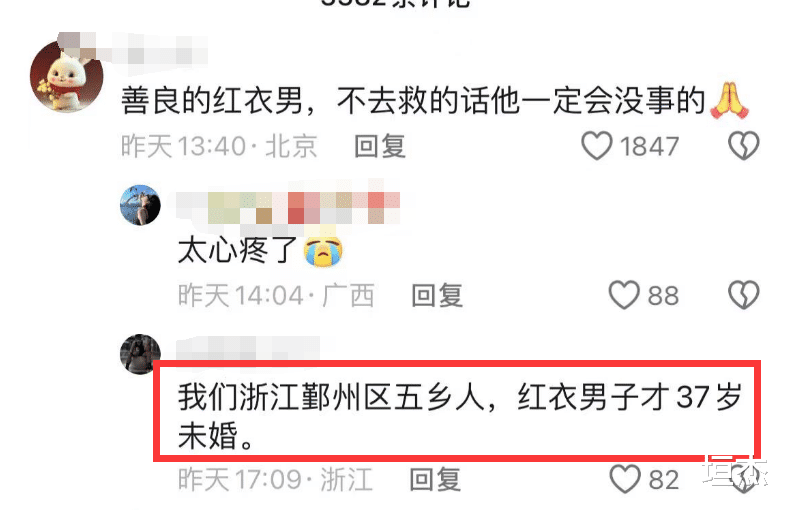Reply to the 昨天 14:04 广西 comment

[x=437, y=295]
